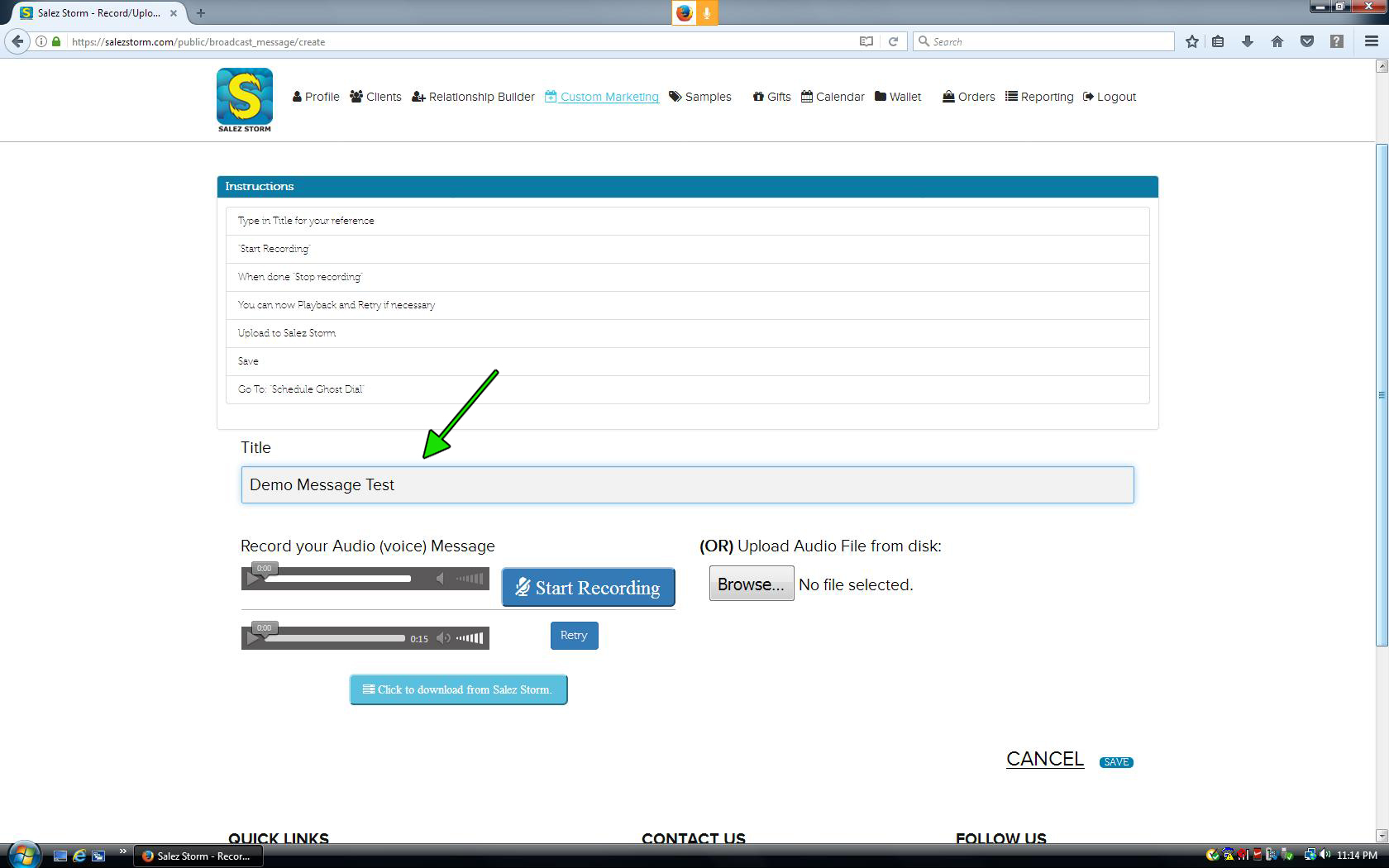Image resolution: width=1389 pixels, height=868 pixels.
Task: Mute the second audio player speaker
Action: pyautogui.click(x=444, y=638)
